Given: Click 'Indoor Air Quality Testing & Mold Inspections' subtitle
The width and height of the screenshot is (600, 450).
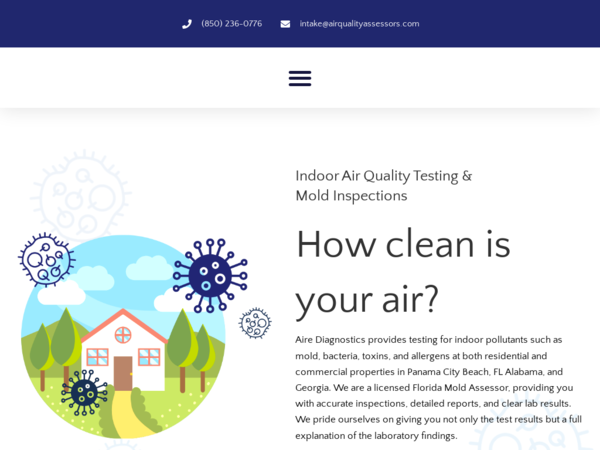Looking at the screenshot, I should (383, 186).
